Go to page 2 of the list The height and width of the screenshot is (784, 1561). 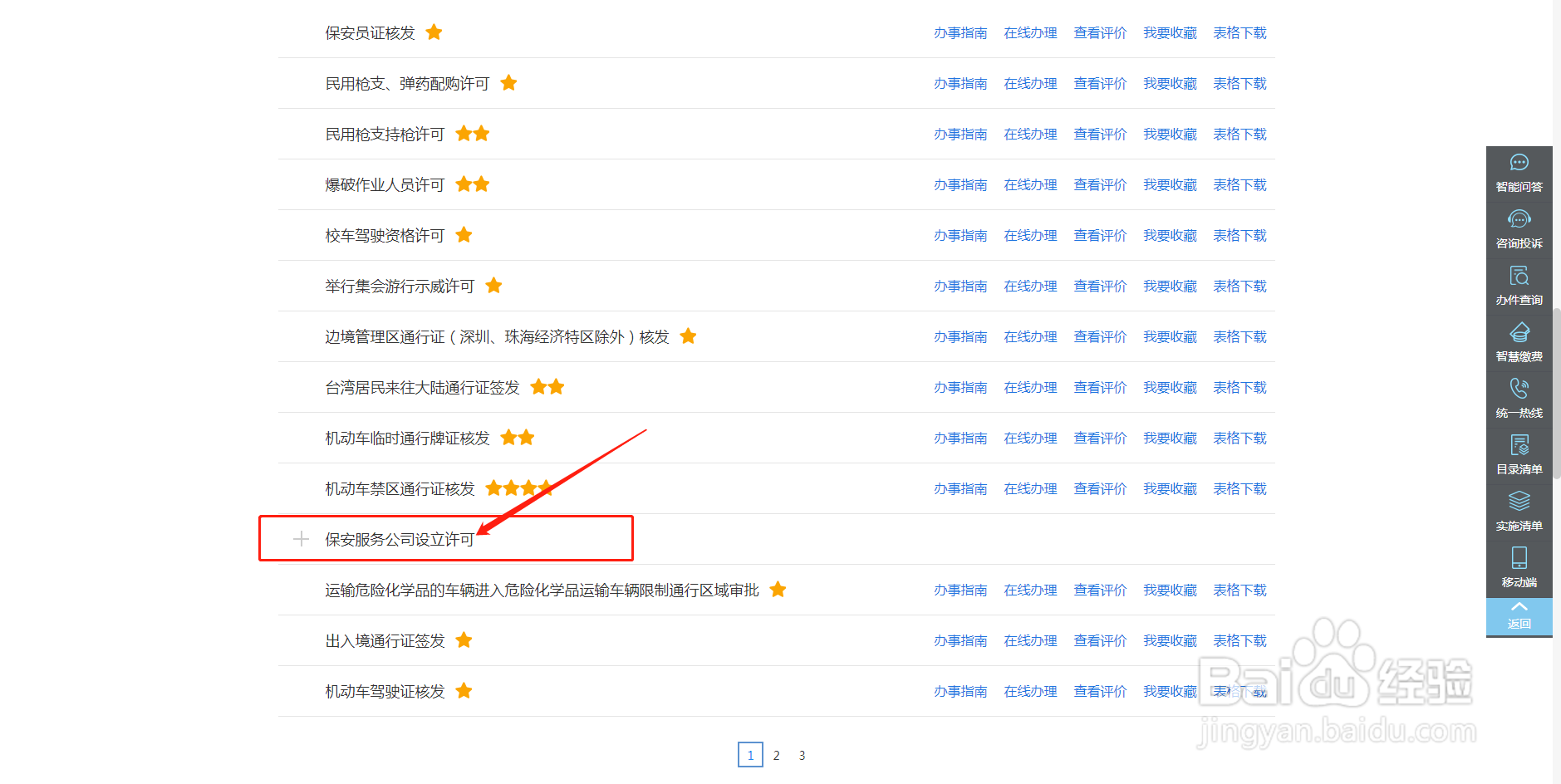pyautogui.click(x=776, y=755)
